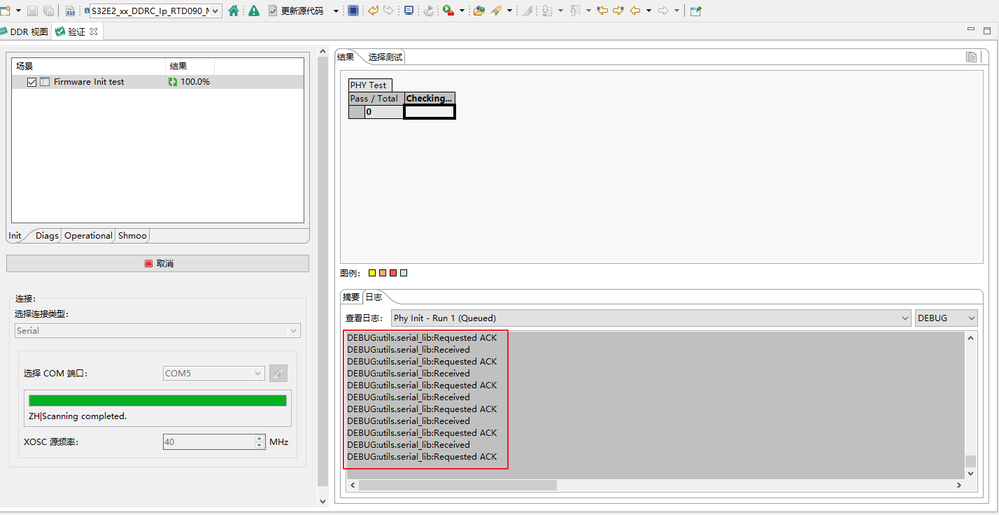
Task: Click the Forward navigation arrow icon
Action: click(x=663, y=11)
